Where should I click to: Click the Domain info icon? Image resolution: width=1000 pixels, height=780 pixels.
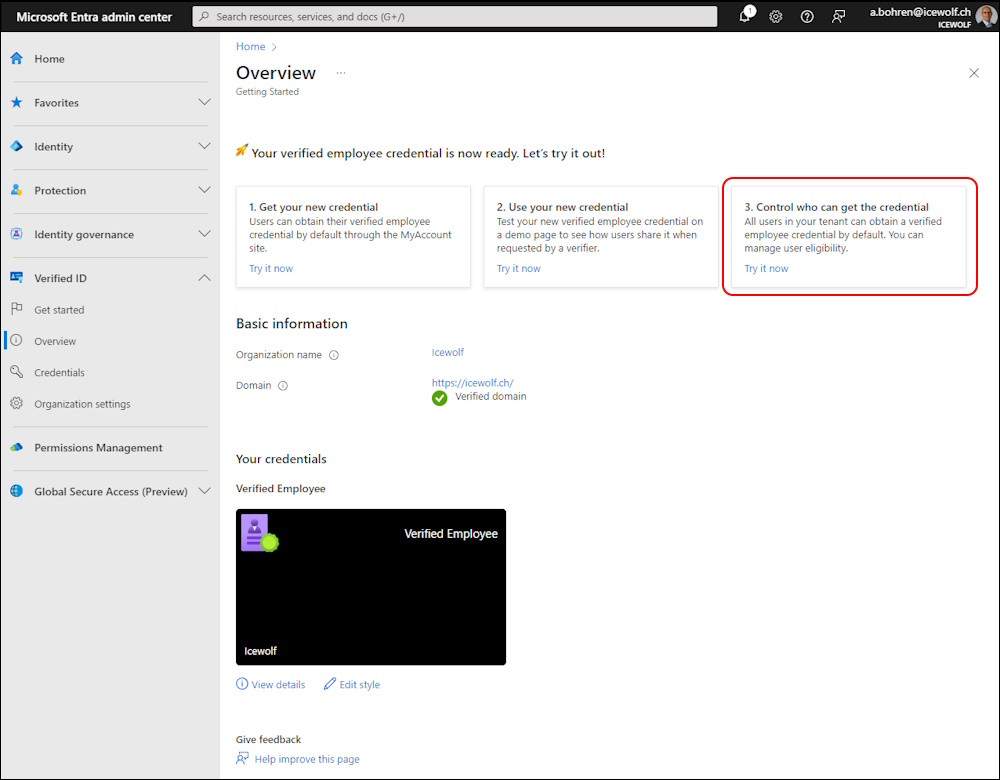click(x=283, y=386)
